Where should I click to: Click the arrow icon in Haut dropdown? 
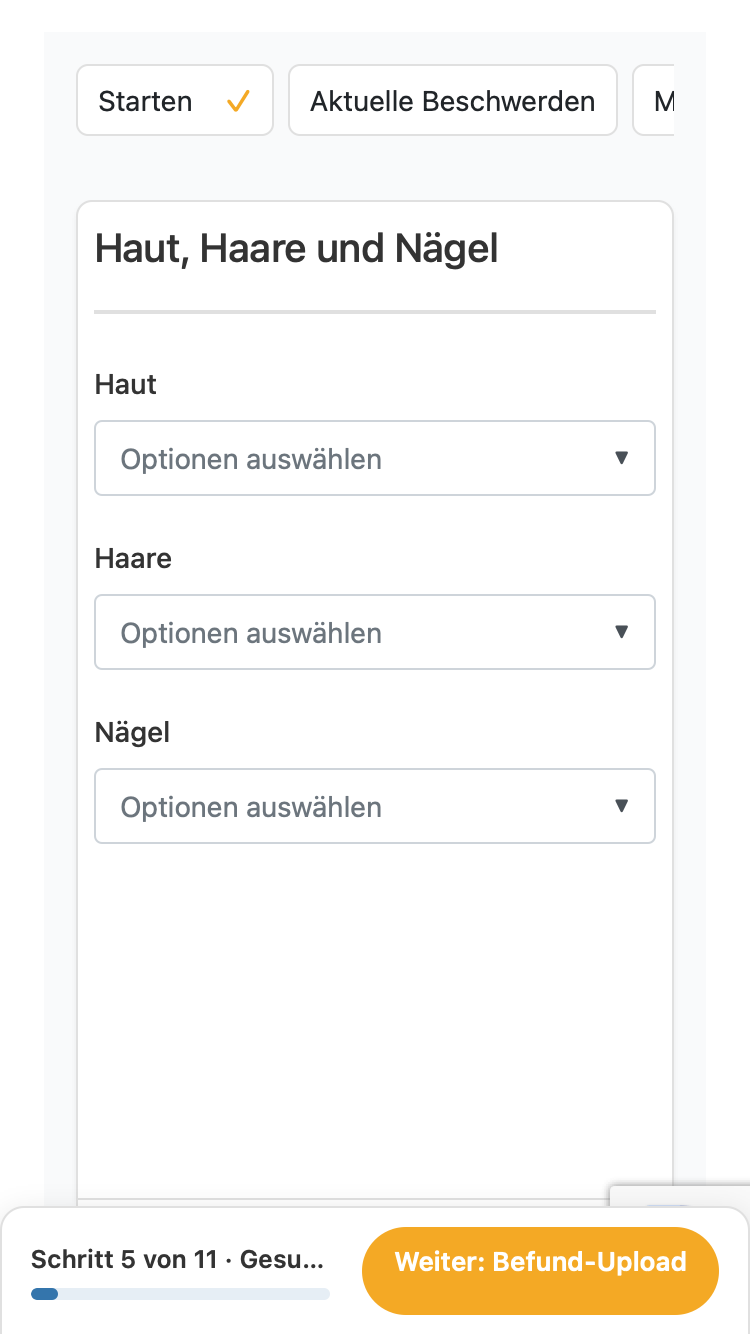(x=621, y=458)
